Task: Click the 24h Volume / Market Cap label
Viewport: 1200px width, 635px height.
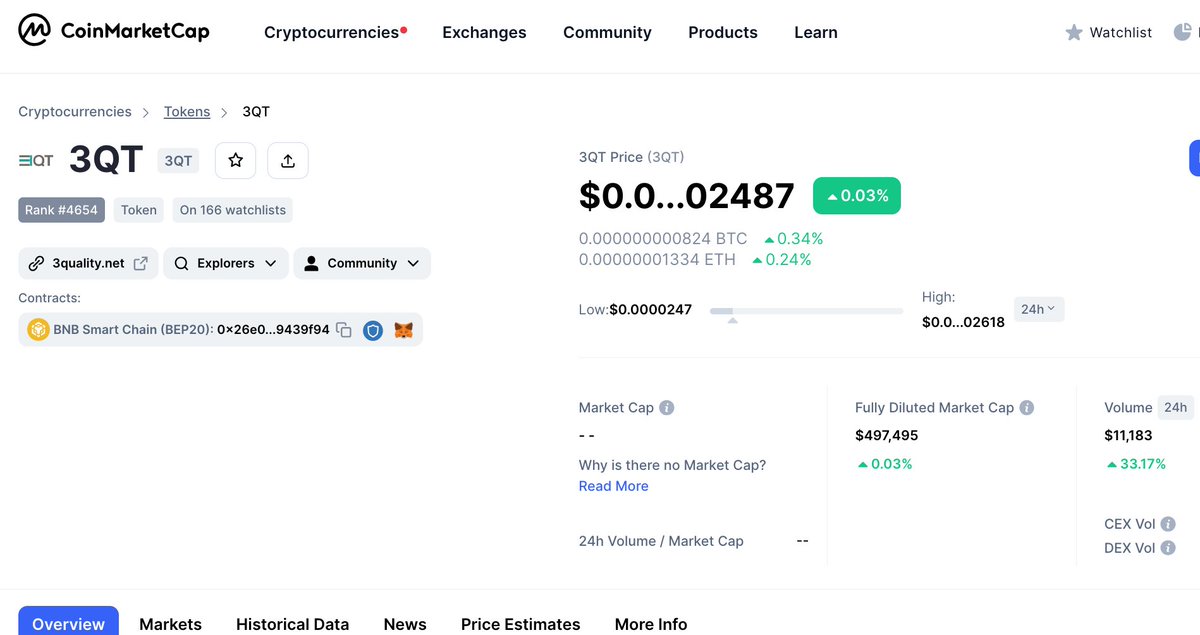Action: point(661,541)
